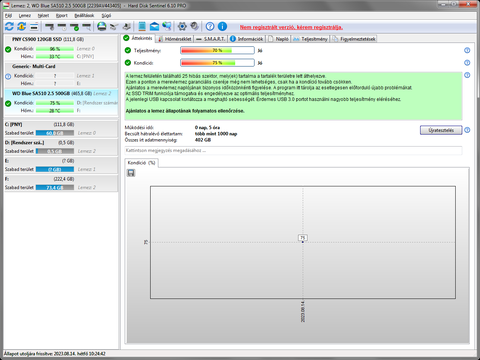Click the C: [PNY] free space bar

[x=55, y=133]
